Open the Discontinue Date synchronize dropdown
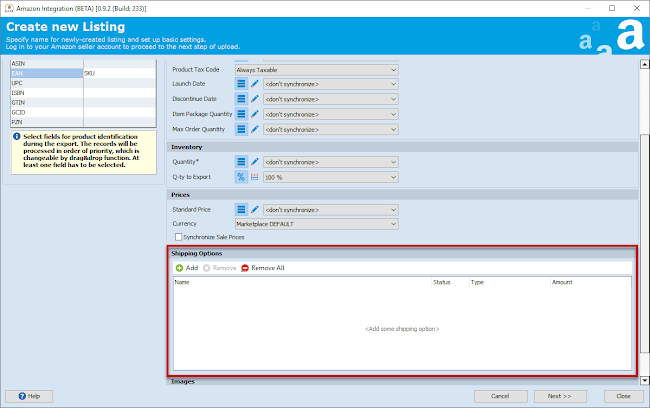650x408 pixels. coord(331,99)
